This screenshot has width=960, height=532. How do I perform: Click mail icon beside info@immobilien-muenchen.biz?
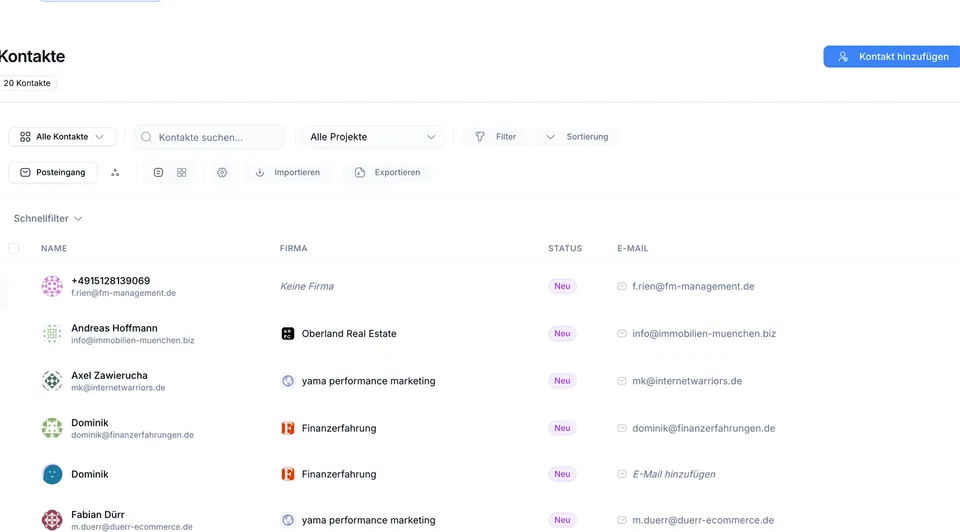(x=621, y=334)
